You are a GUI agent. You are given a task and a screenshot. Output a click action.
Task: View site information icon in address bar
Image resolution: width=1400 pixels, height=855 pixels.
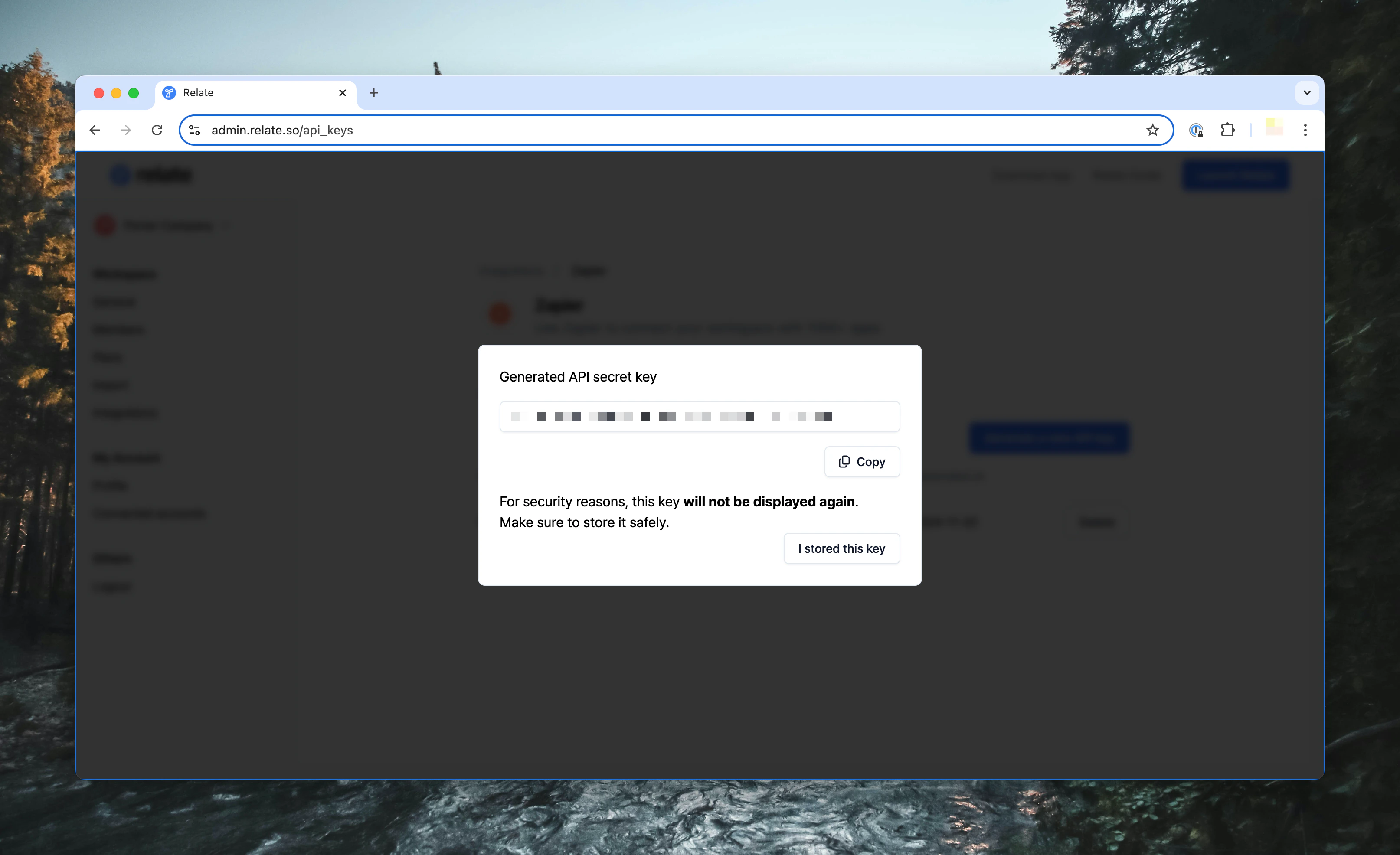(x=194, y=130)
